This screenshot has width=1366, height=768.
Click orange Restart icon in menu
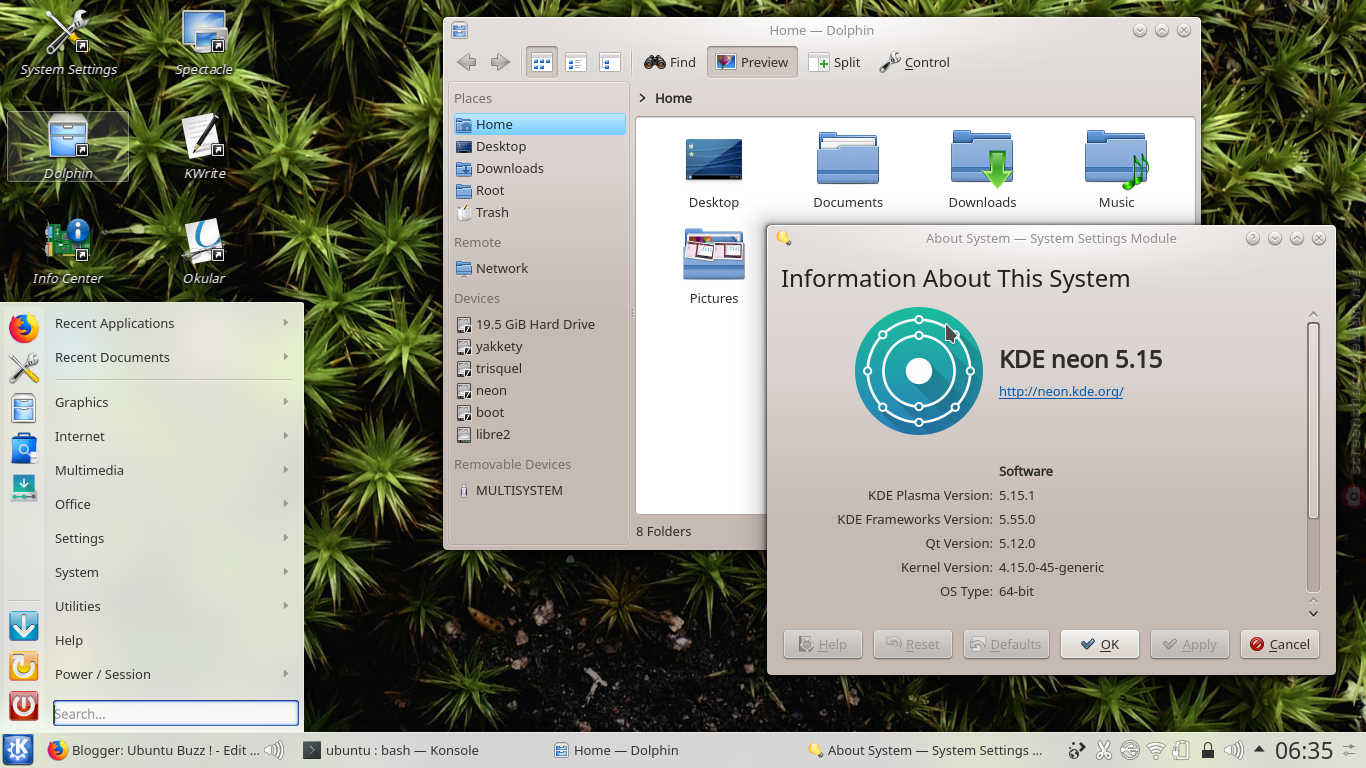pos(24,666)
